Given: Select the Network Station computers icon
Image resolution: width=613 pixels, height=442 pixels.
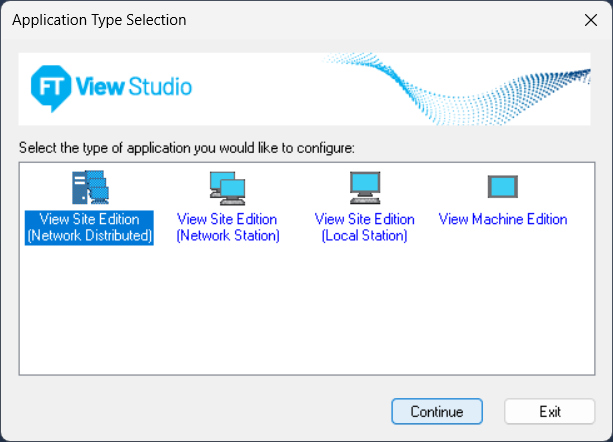Looking at the screenshot, I should click(227, 188).
